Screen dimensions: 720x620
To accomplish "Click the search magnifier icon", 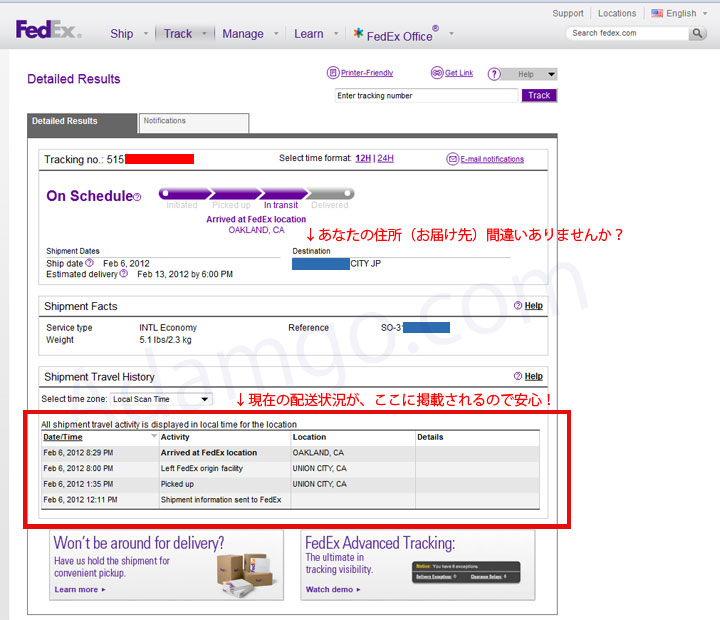I will [x=697, y=33].
